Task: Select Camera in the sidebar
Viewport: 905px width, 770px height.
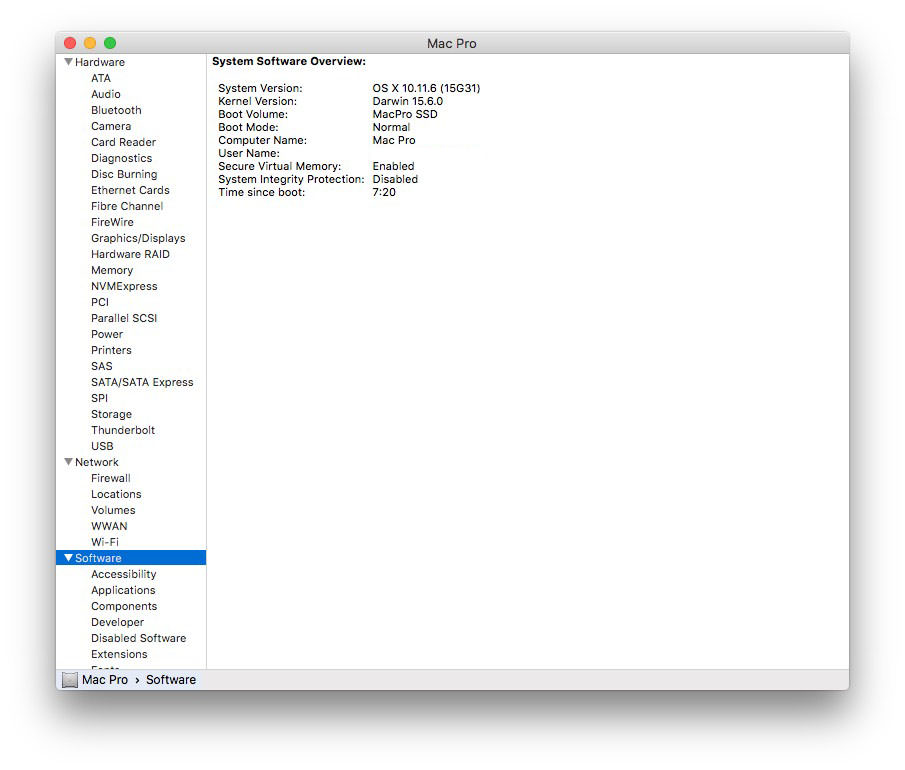Action: (111, 126)
